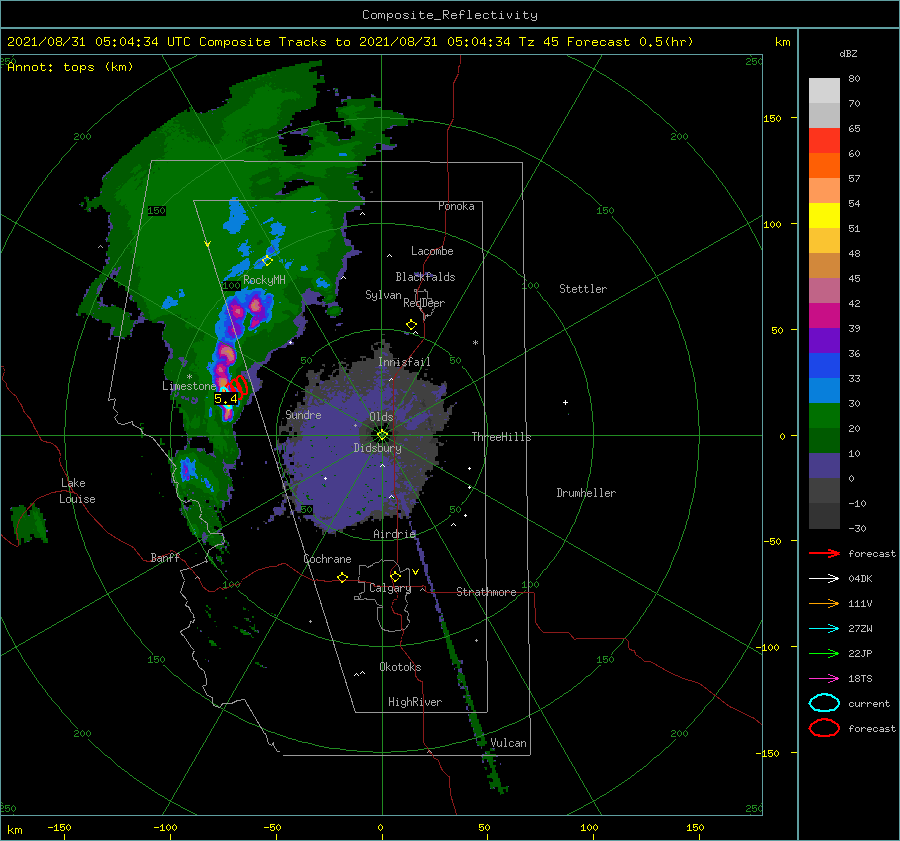Click the Calgary city label
This screenshot has height=841, width=900.
[x=390, y=588]
